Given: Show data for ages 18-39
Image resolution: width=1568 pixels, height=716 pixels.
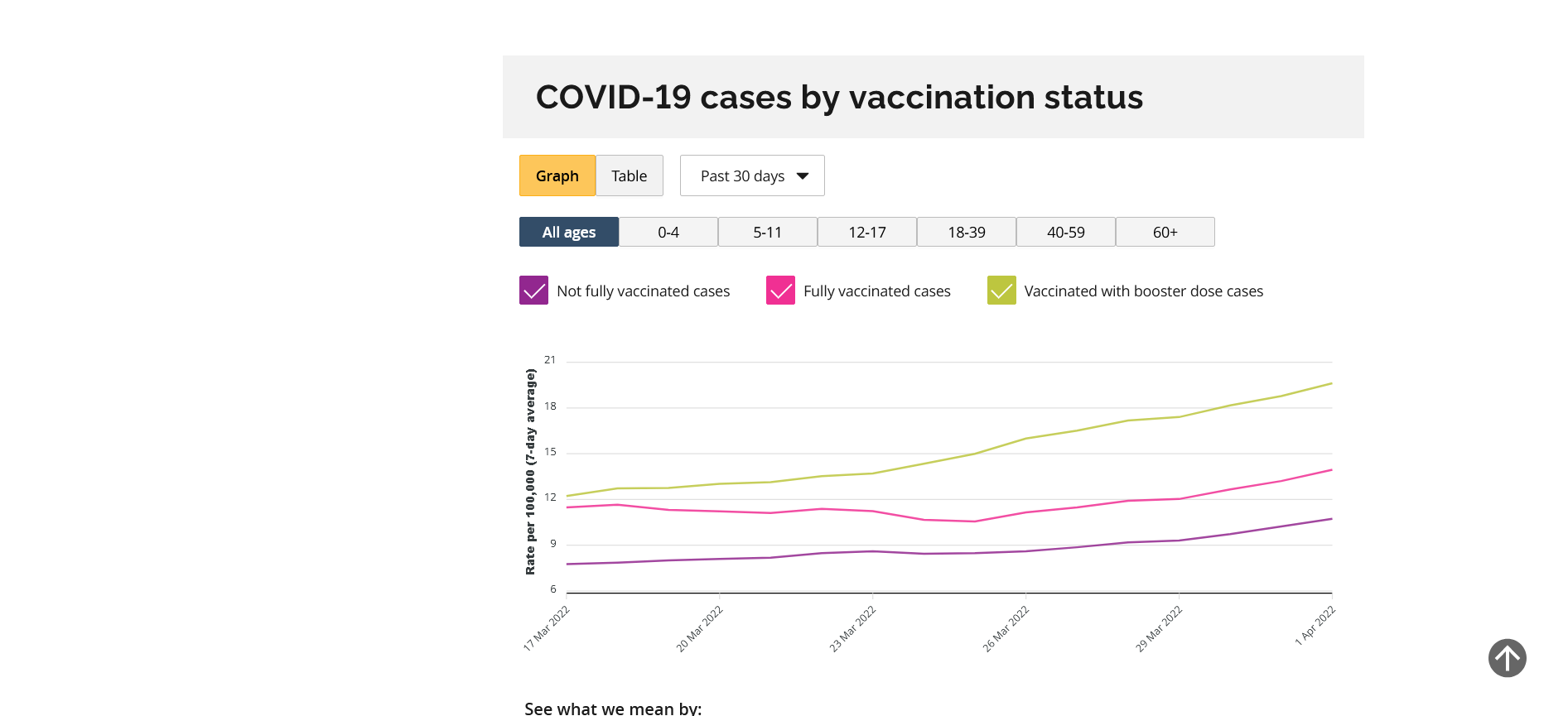Looking at the screenshot, I should click(x=966, y=232).
